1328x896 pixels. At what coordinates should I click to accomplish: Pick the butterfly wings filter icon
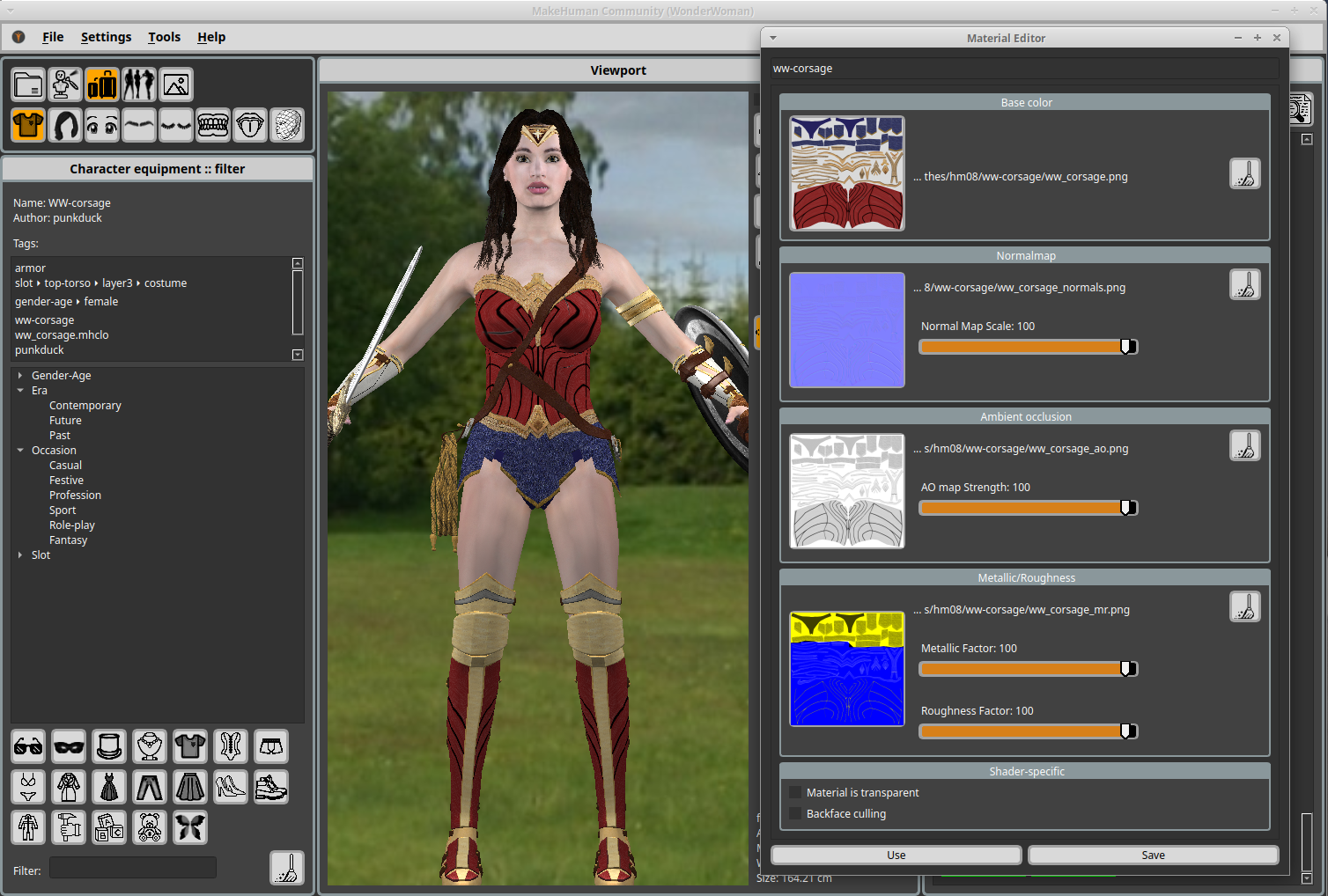[x=190, y=827]
